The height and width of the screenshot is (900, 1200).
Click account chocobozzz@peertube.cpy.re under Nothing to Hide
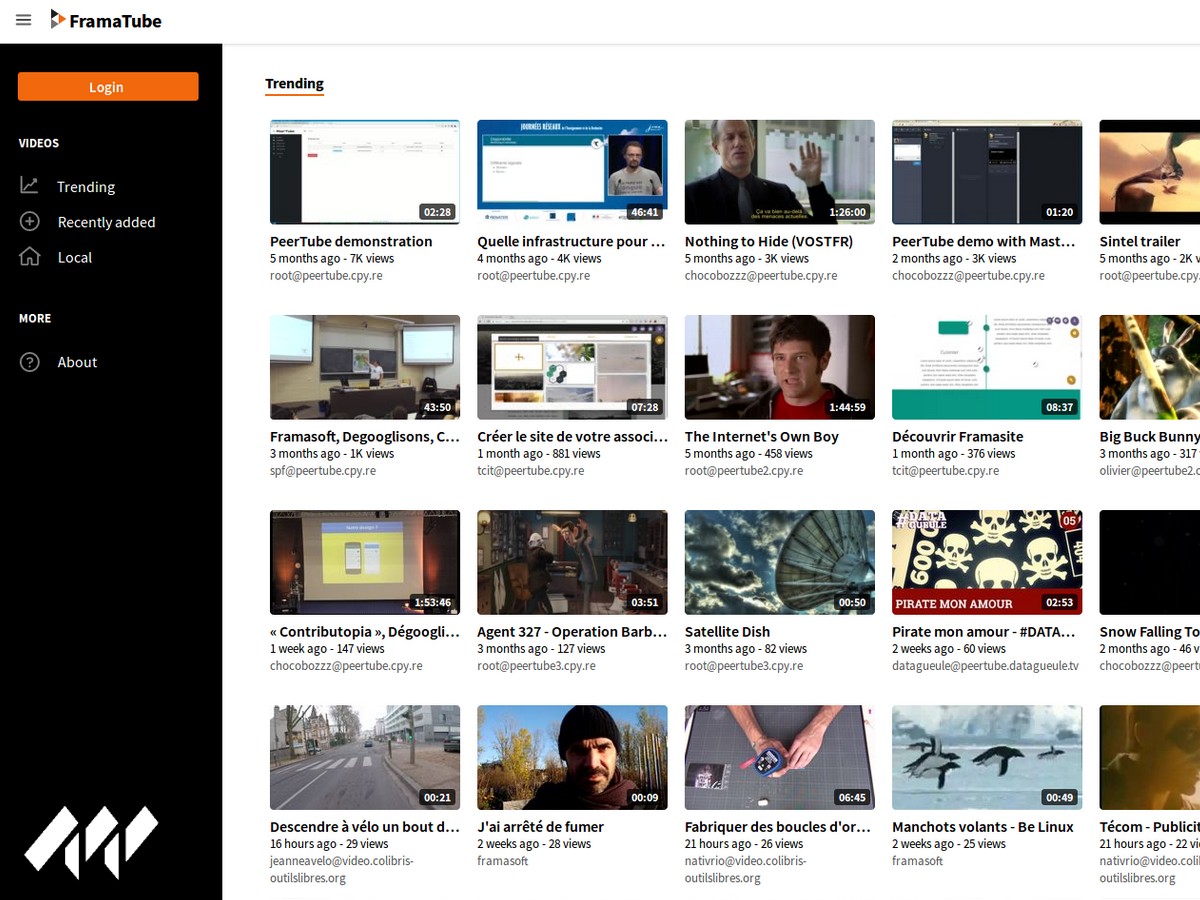[761, 275]
